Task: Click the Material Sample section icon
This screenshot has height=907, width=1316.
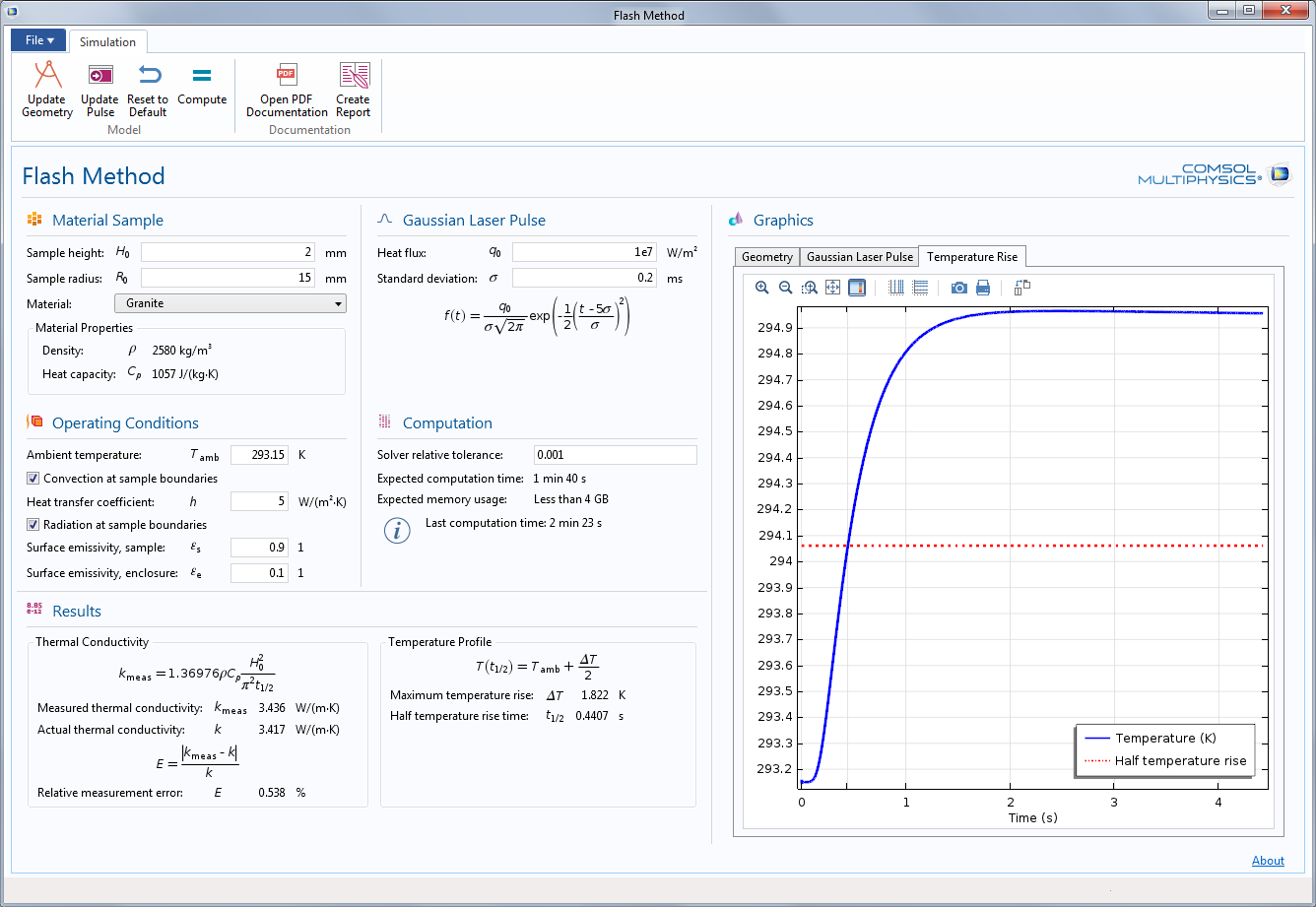Action: tap(34, 220)
